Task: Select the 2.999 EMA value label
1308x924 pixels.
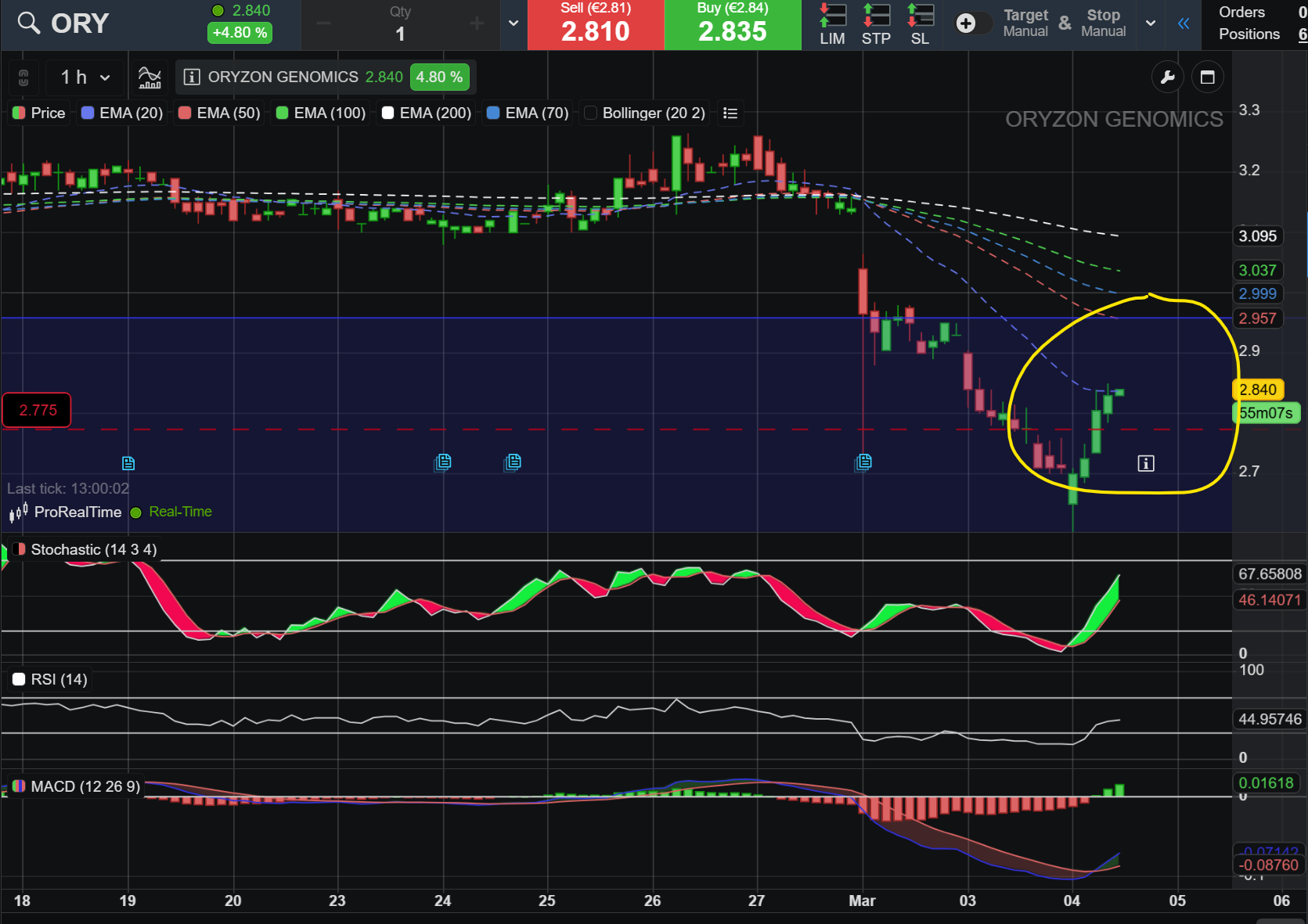Action: (x=1257, y=294)
